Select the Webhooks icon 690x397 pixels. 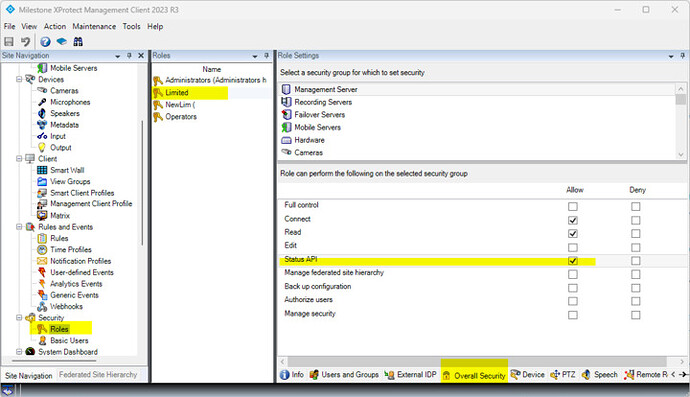[42, 306]
